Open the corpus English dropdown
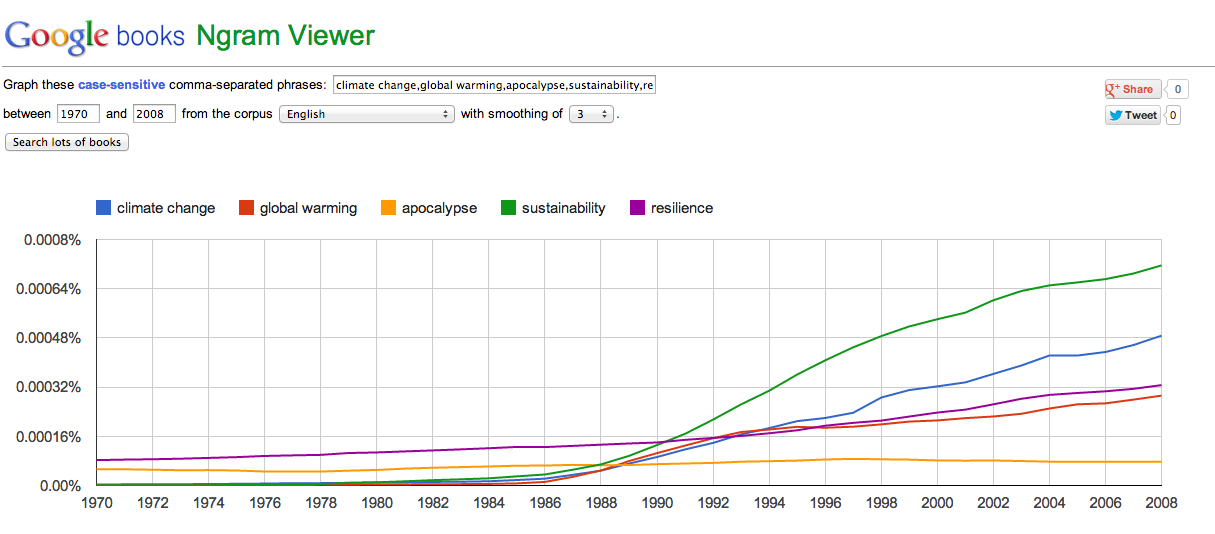 coord(366,114)
